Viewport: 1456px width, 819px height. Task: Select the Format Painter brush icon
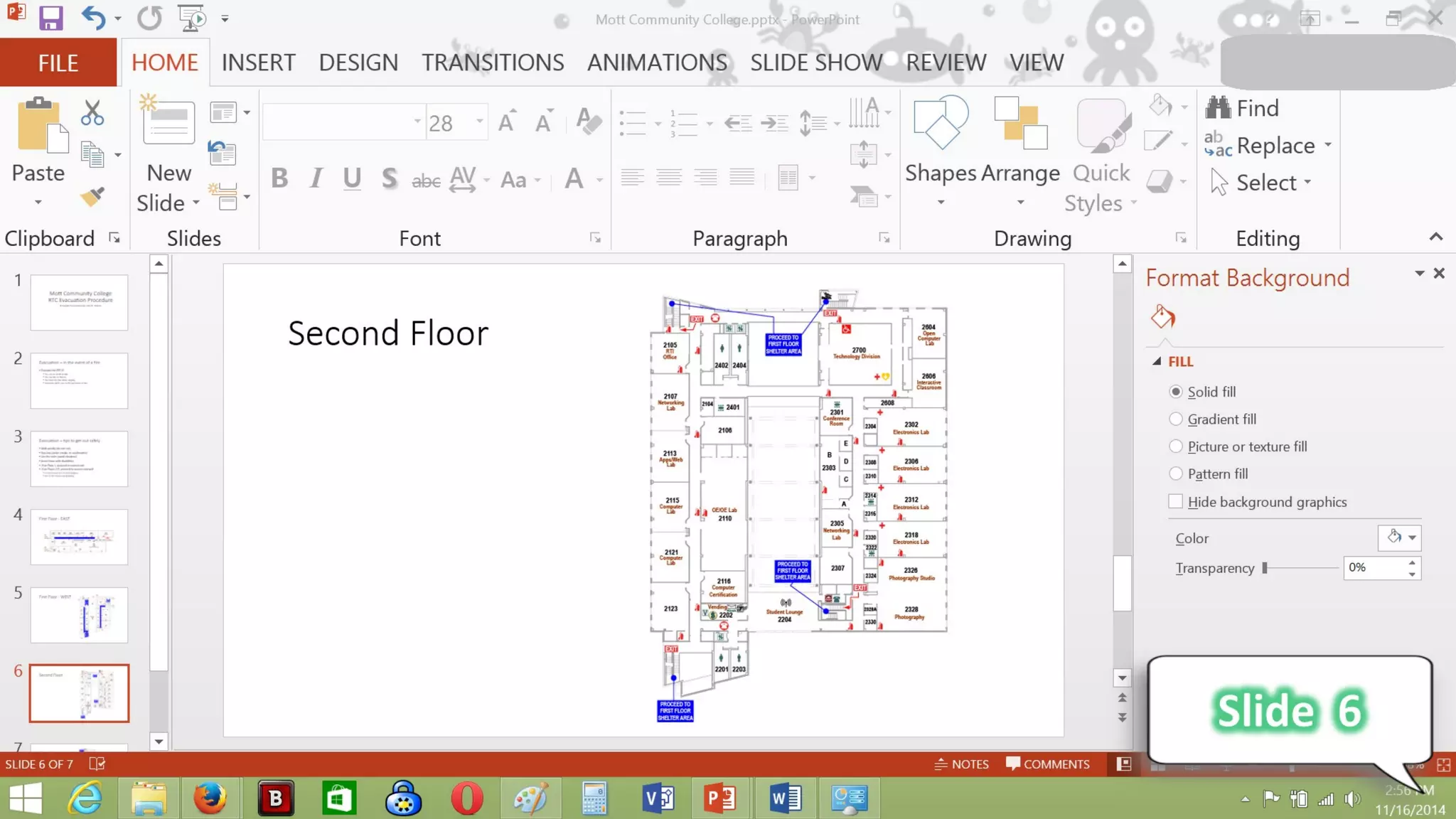(x=92, y=197)
